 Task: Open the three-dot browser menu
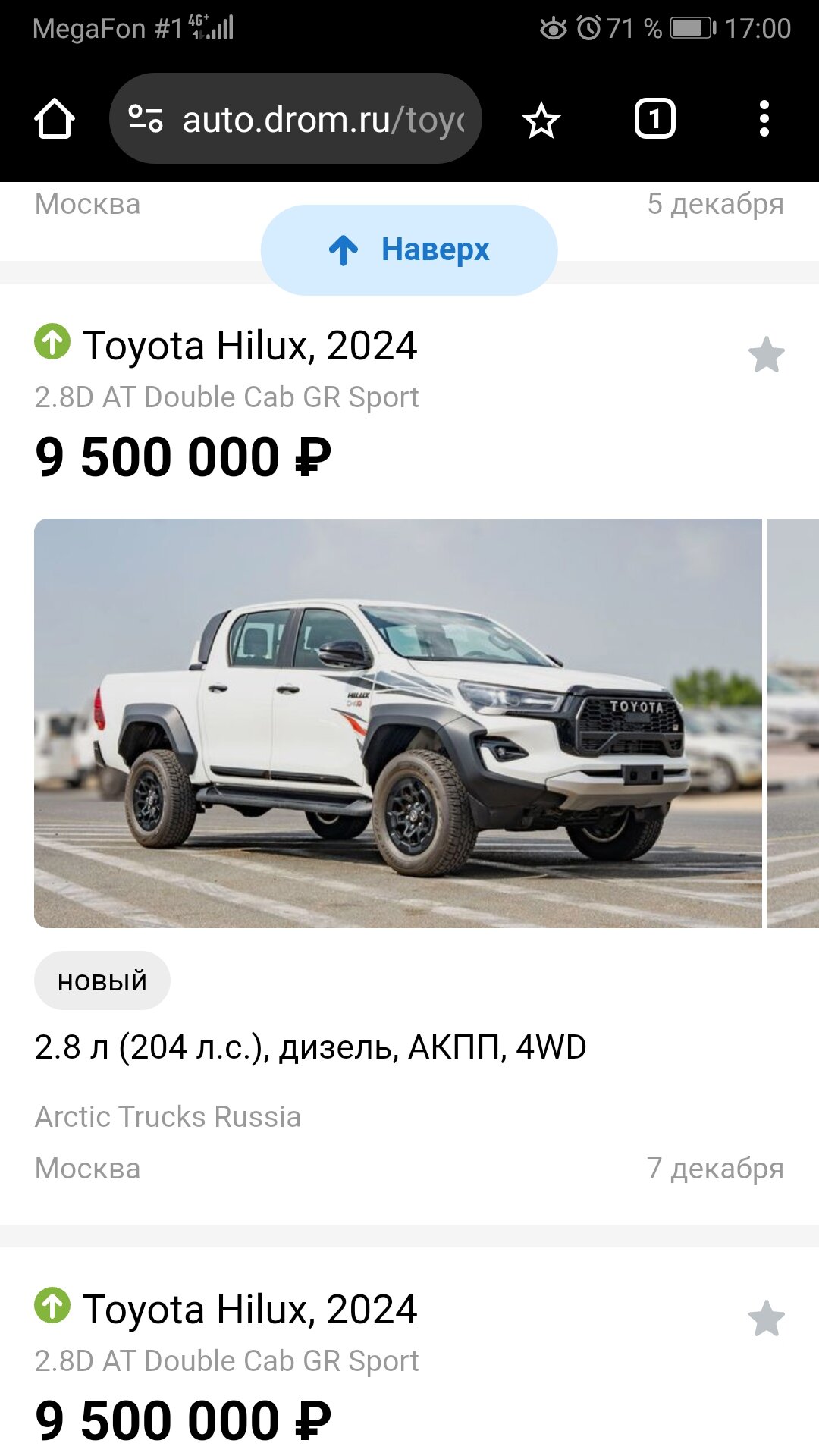(764, 119)
